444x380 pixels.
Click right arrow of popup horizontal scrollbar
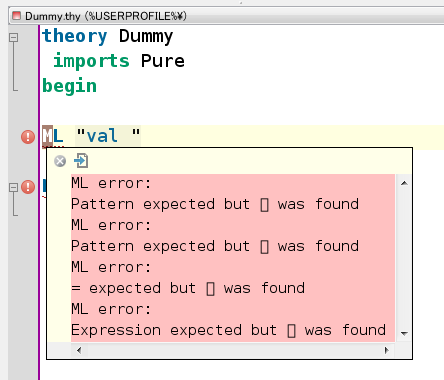click(x=386, y=350)
